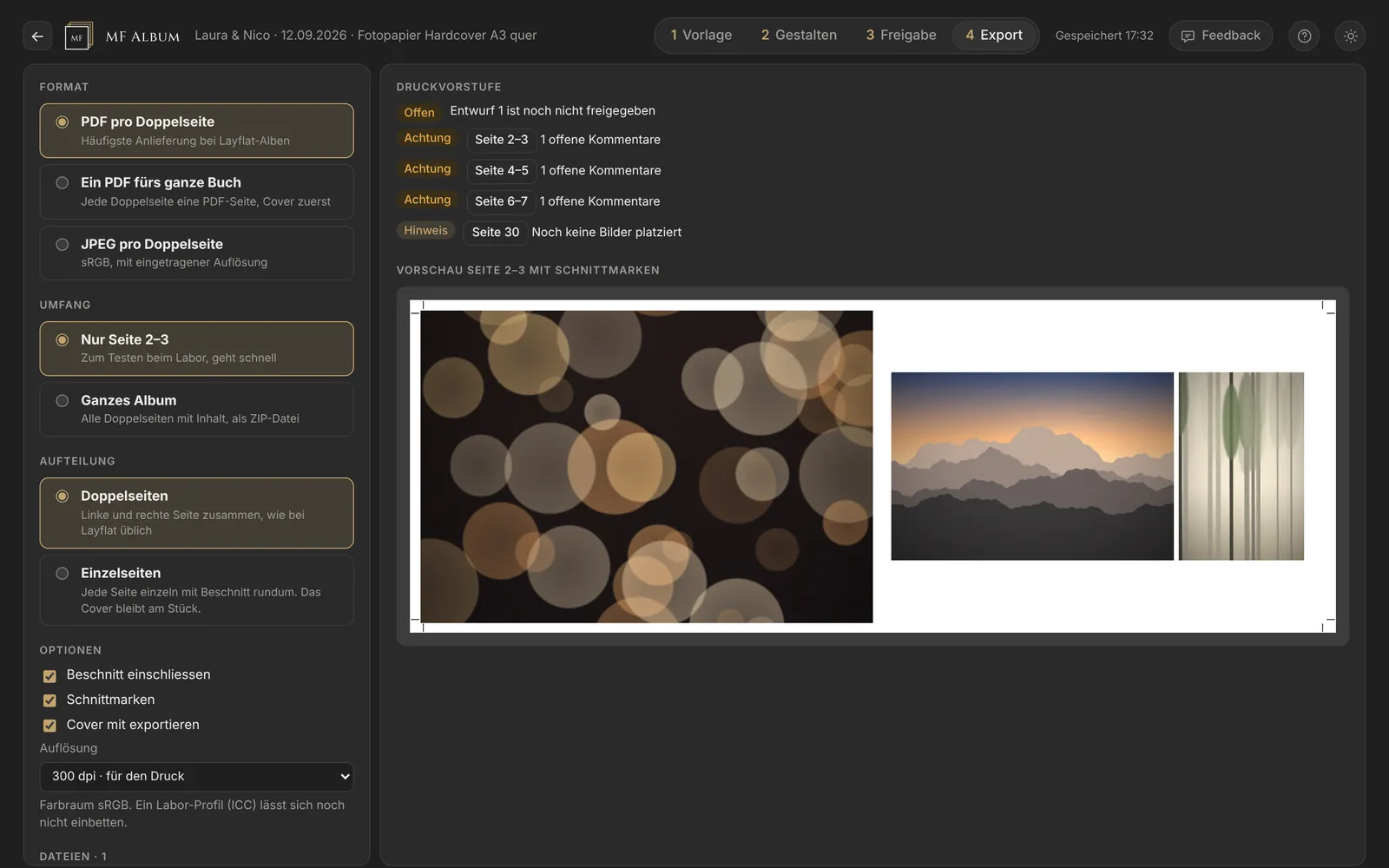Click the MF Album logo icon
This screenshot has width=1389, height=868.
[79, 36]
